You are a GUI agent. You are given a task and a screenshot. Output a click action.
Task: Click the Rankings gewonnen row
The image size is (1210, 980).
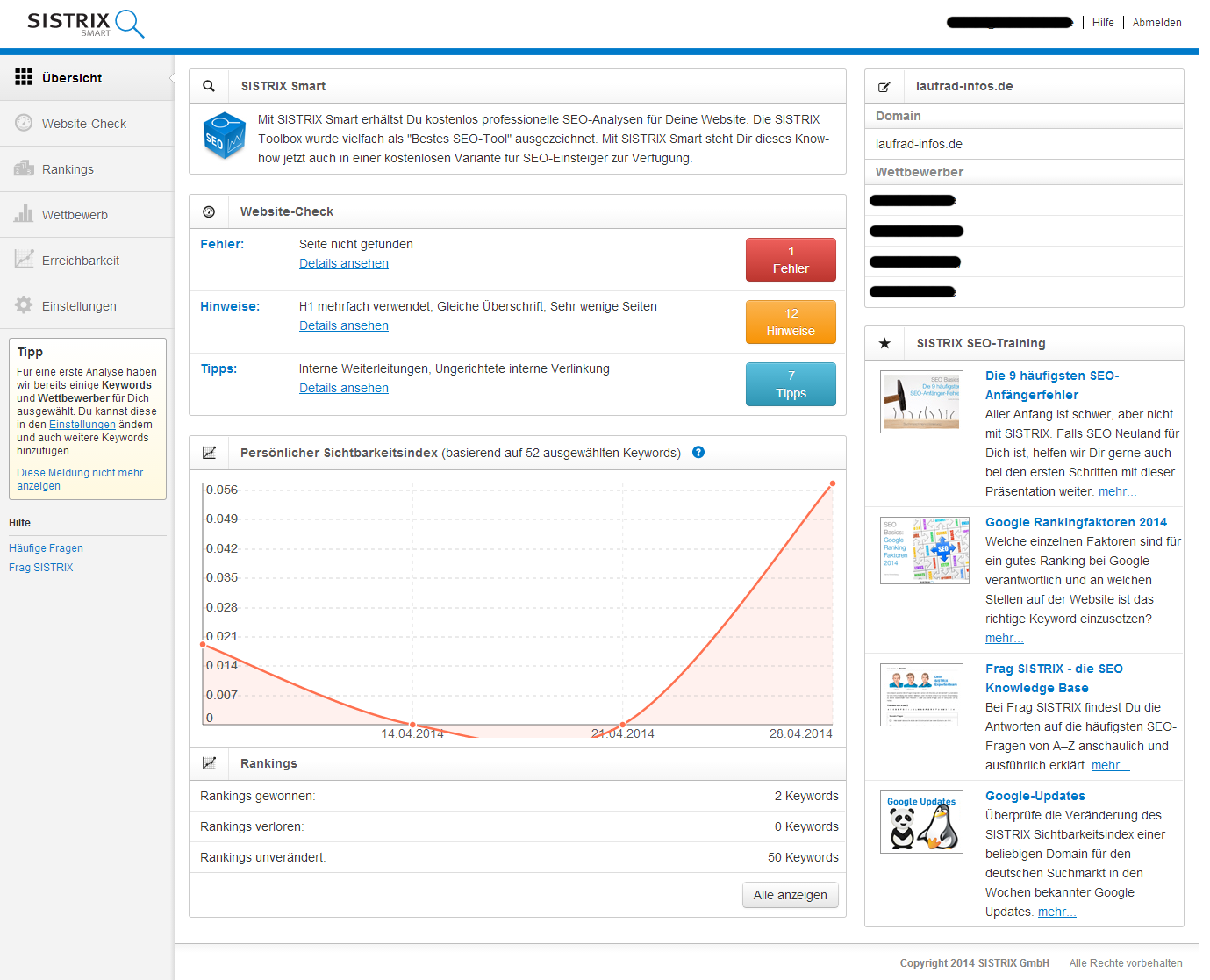coord(518,796)
